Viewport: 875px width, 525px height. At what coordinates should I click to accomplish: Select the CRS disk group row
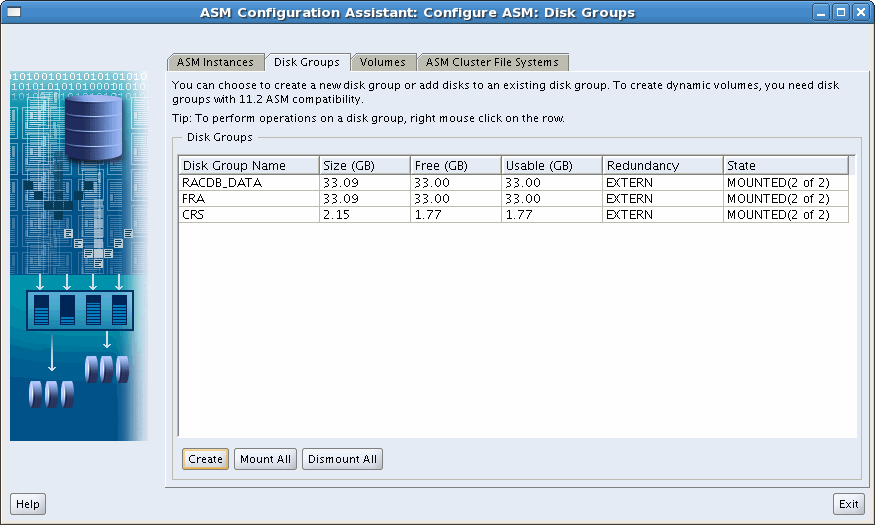click(x=248, y=214)
